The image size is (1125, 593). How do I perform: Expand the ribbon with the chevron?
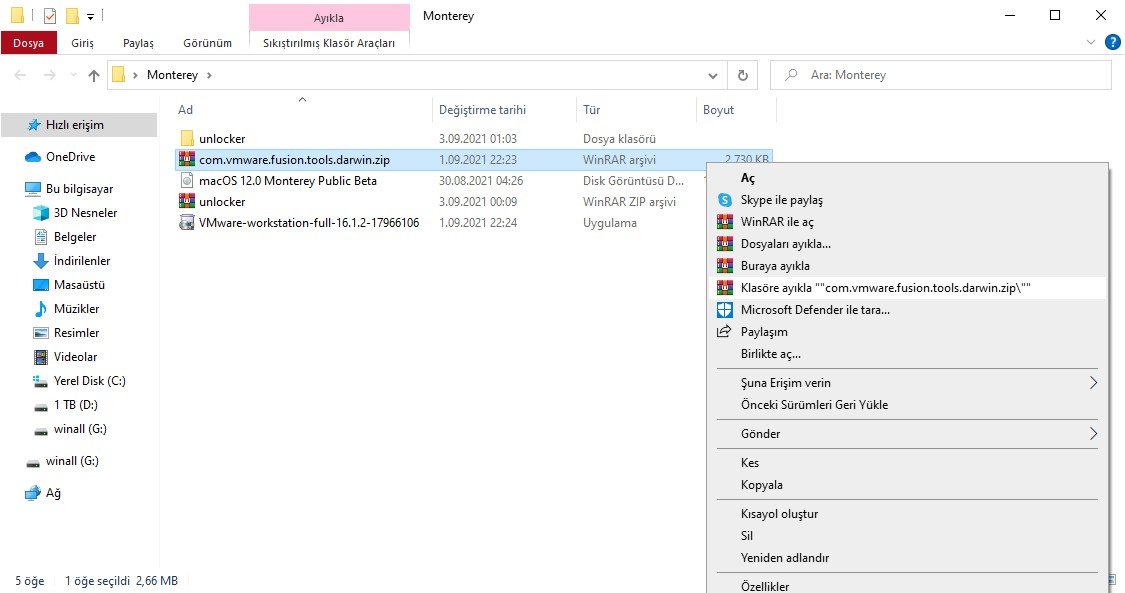coord(1091,42)
